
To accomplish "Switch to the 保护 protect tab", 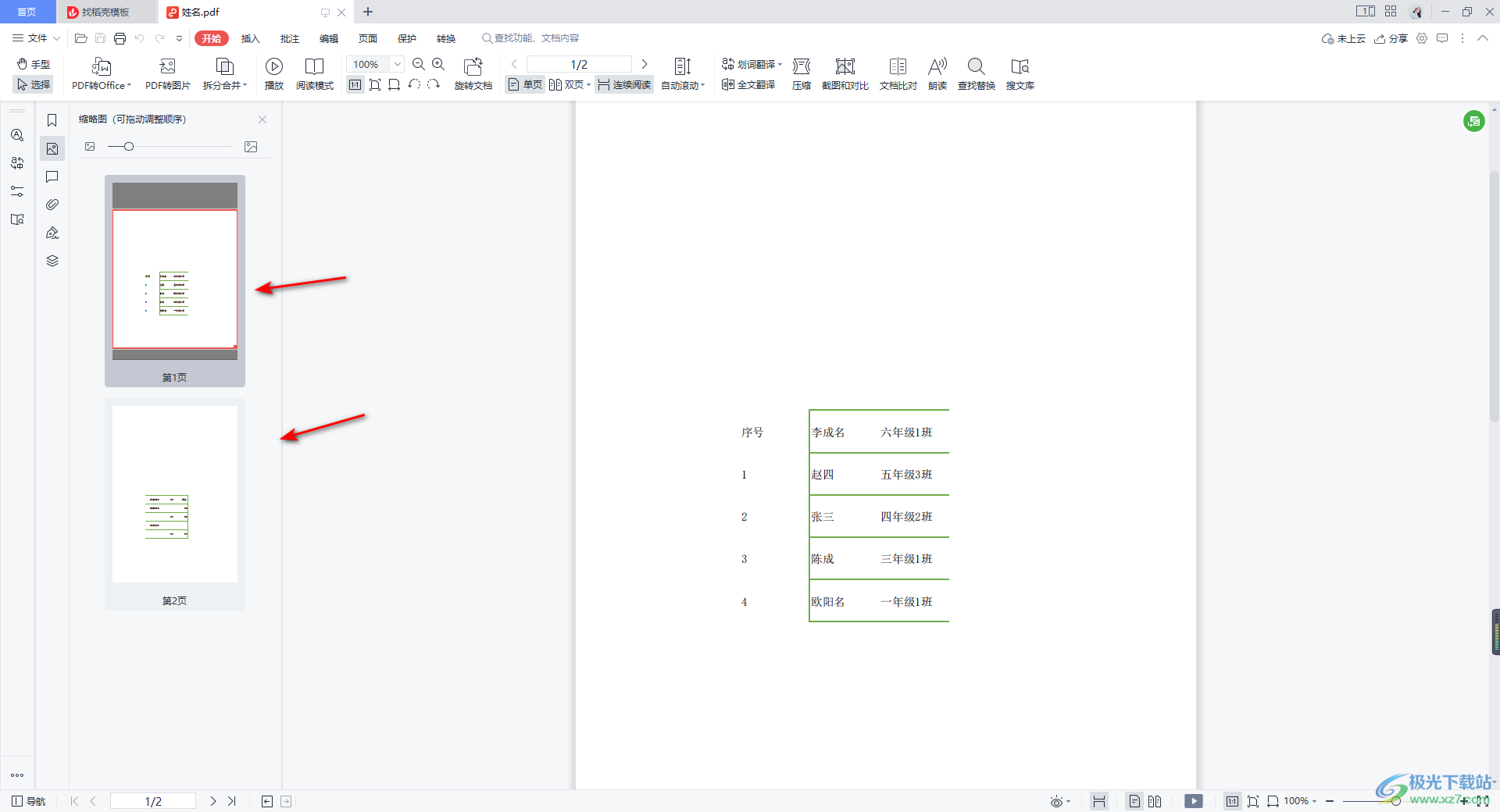I will pos(407,38).
